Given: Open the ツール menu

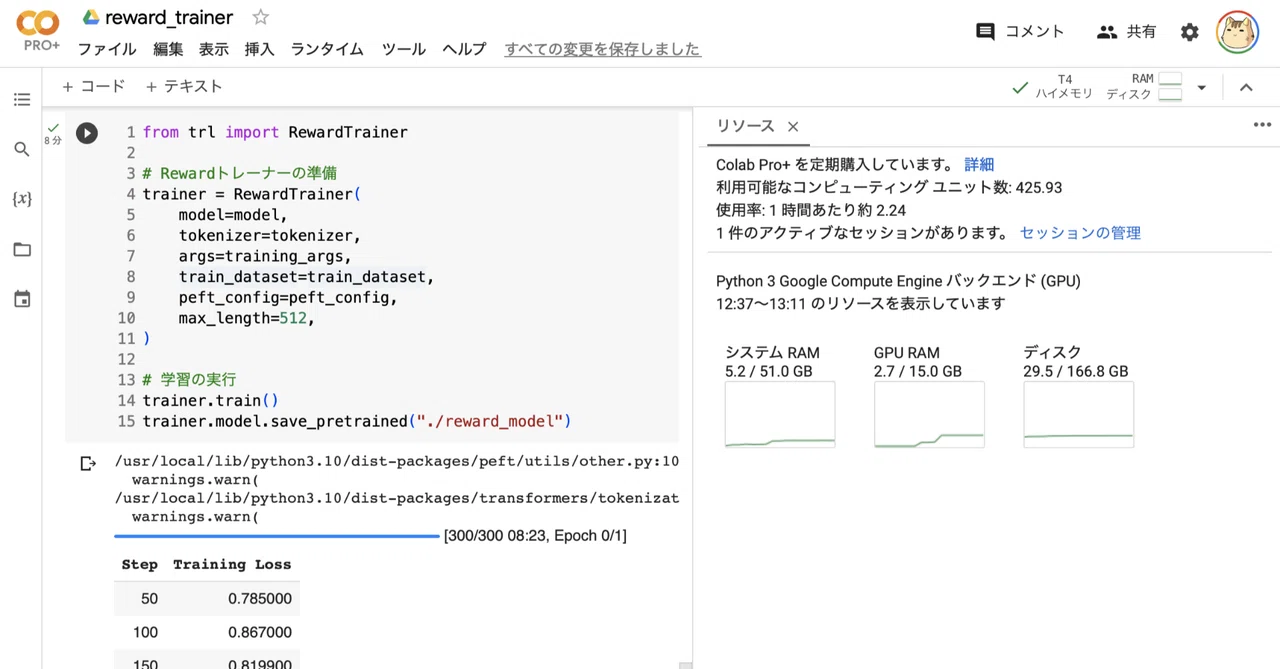Looking at the screenshot, I should coord(404,49).
